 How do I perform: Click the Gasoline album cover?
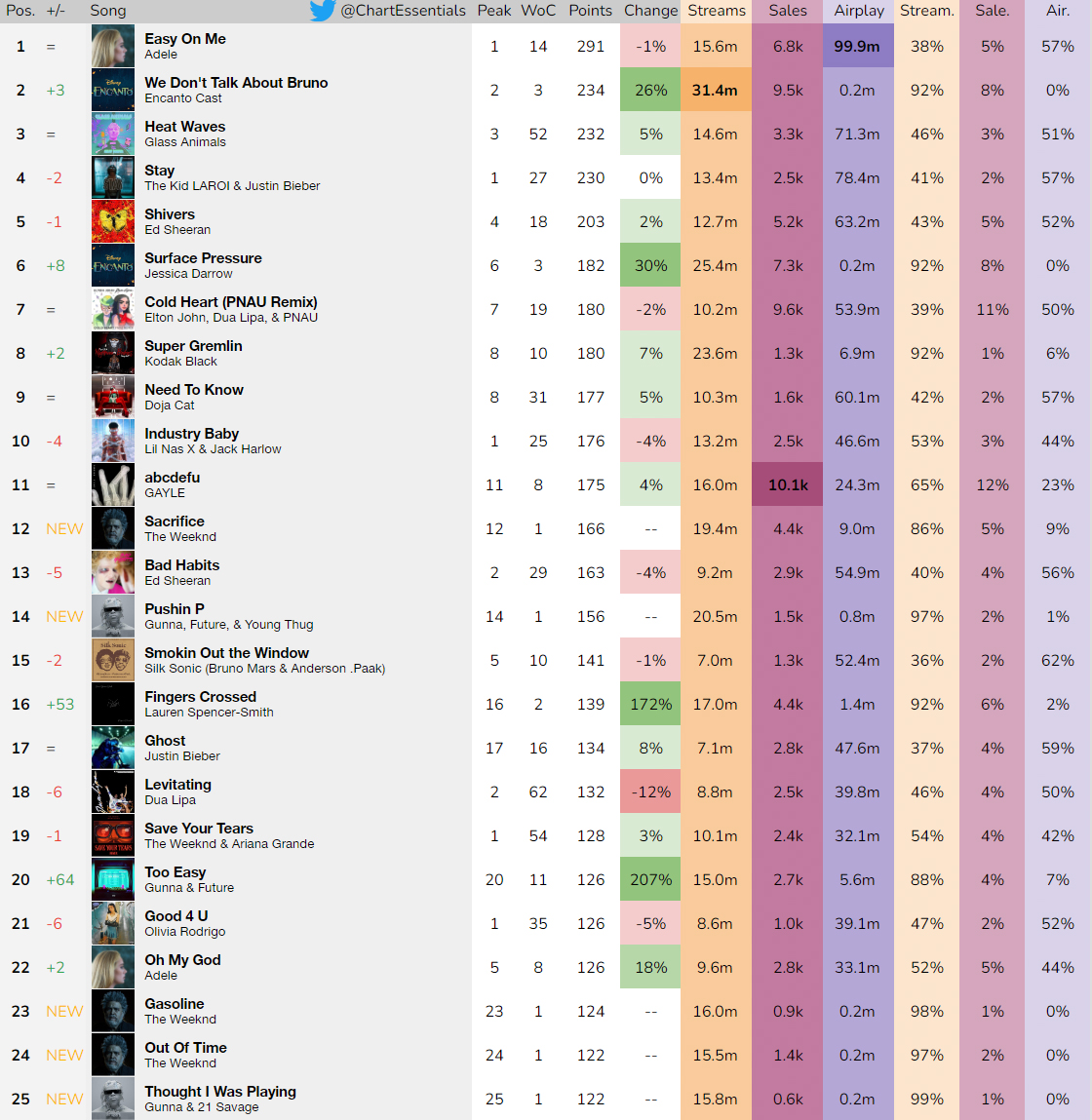click(x=113, y=1012)
